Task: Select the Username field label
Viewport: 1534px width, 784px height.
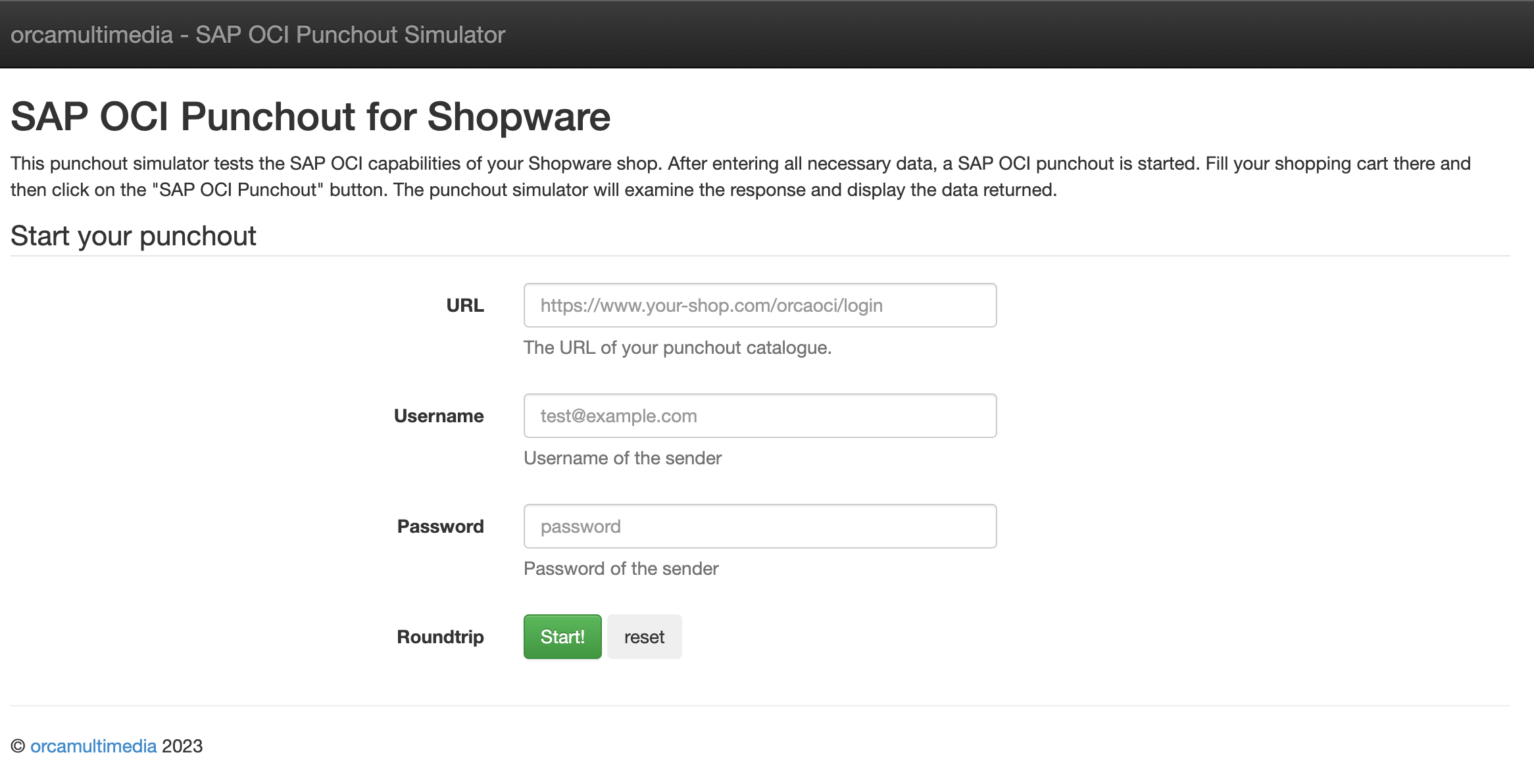Action: pyautogui.click(x=439, y=416)
